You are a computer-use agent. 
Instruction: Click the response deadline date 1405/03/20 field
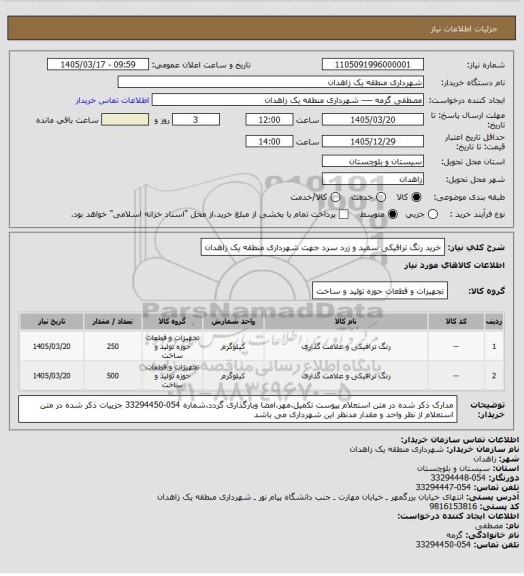pos(373,120)
